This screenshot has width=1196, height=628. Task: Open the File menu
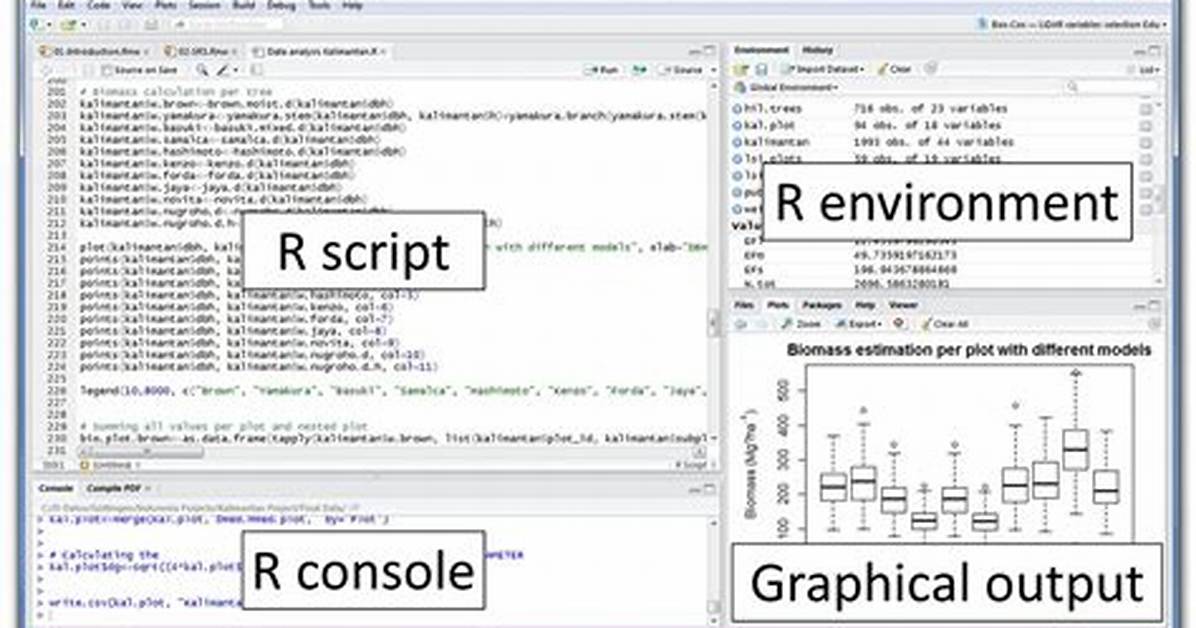click(38, 5)
